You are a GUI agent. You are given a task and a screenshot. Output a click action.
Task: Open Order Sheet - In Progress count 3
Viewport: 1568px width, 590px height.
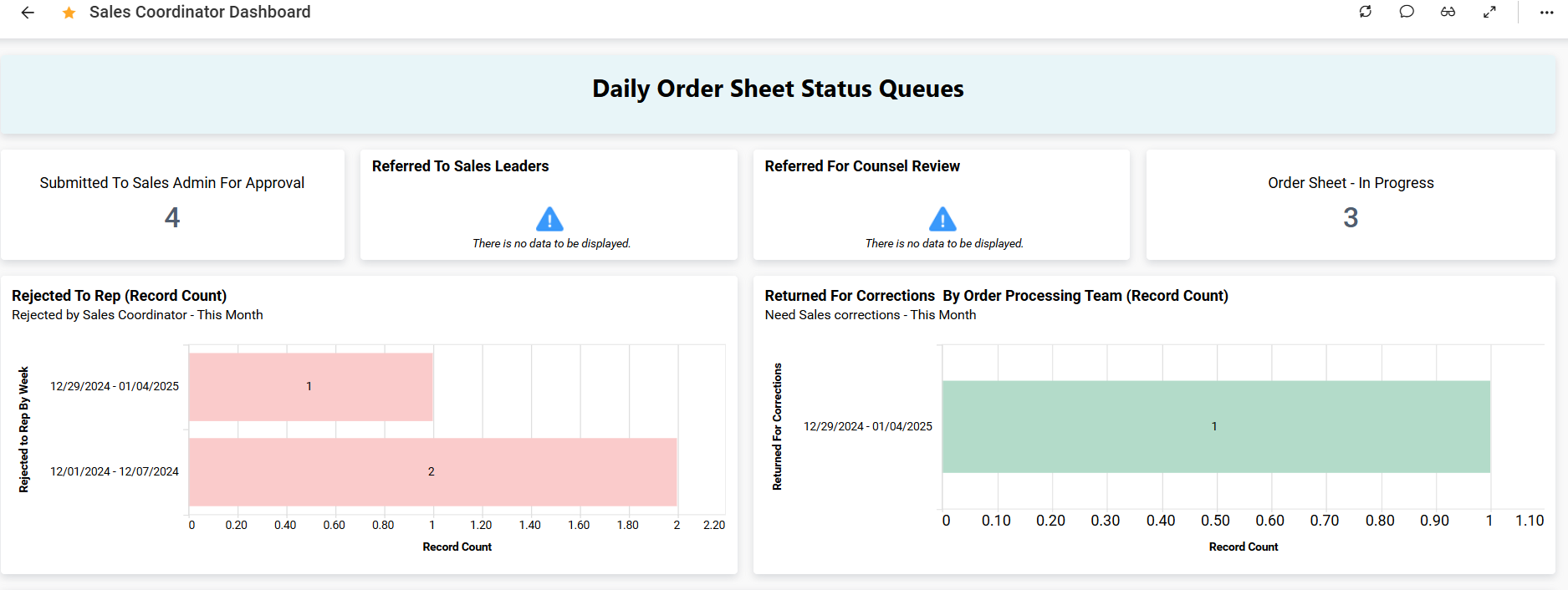(1351, 218)
